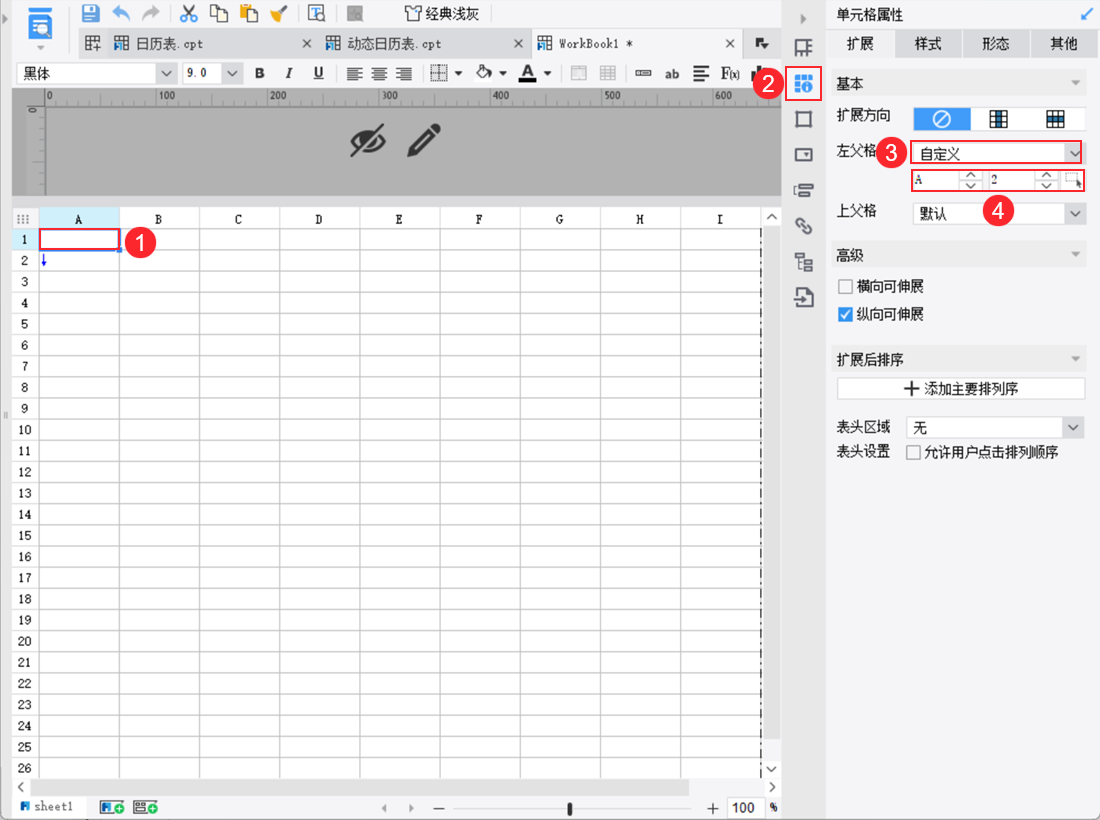Click the 经典浅灰 theme button
Image resolution: width=1100 pixels, height=820 pixels.
[443, 13]
